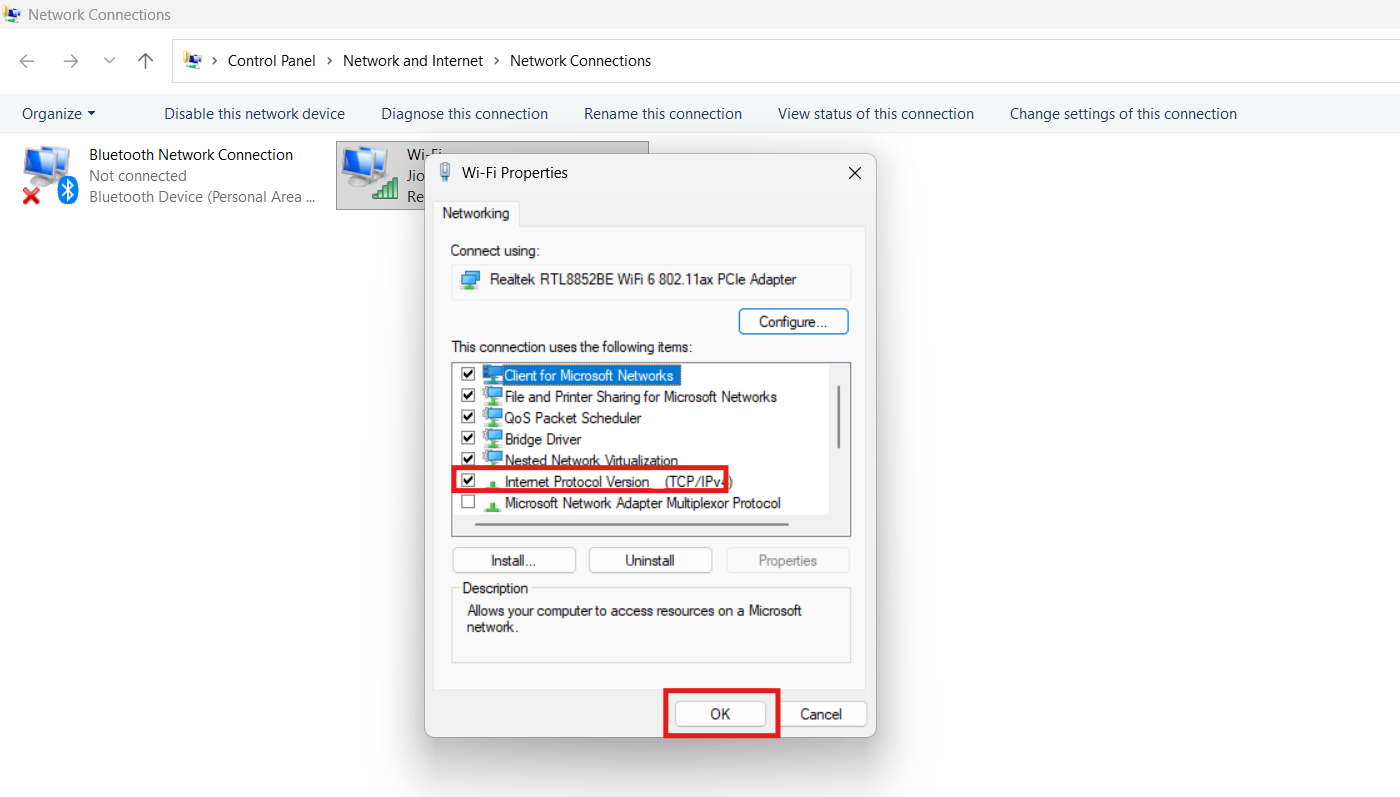Click Diagnose this connection
1400x797 pixels.
465,114
